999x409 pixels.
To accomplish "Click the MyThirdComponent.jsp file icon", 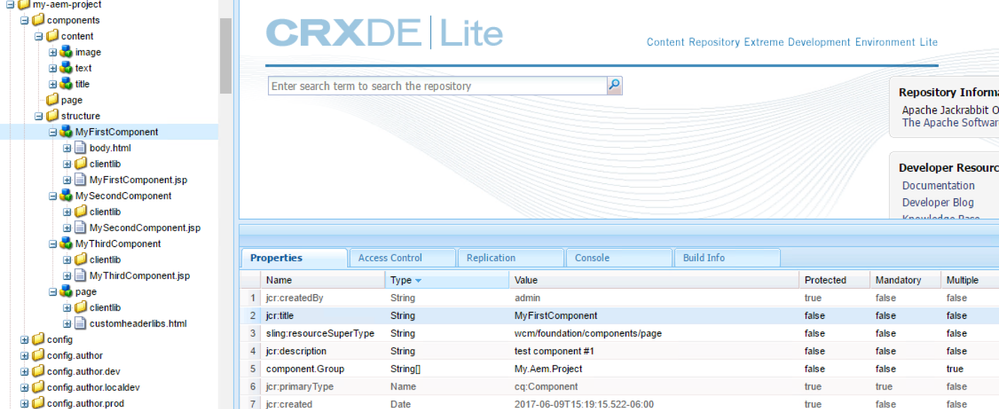I will coord(80,276).
